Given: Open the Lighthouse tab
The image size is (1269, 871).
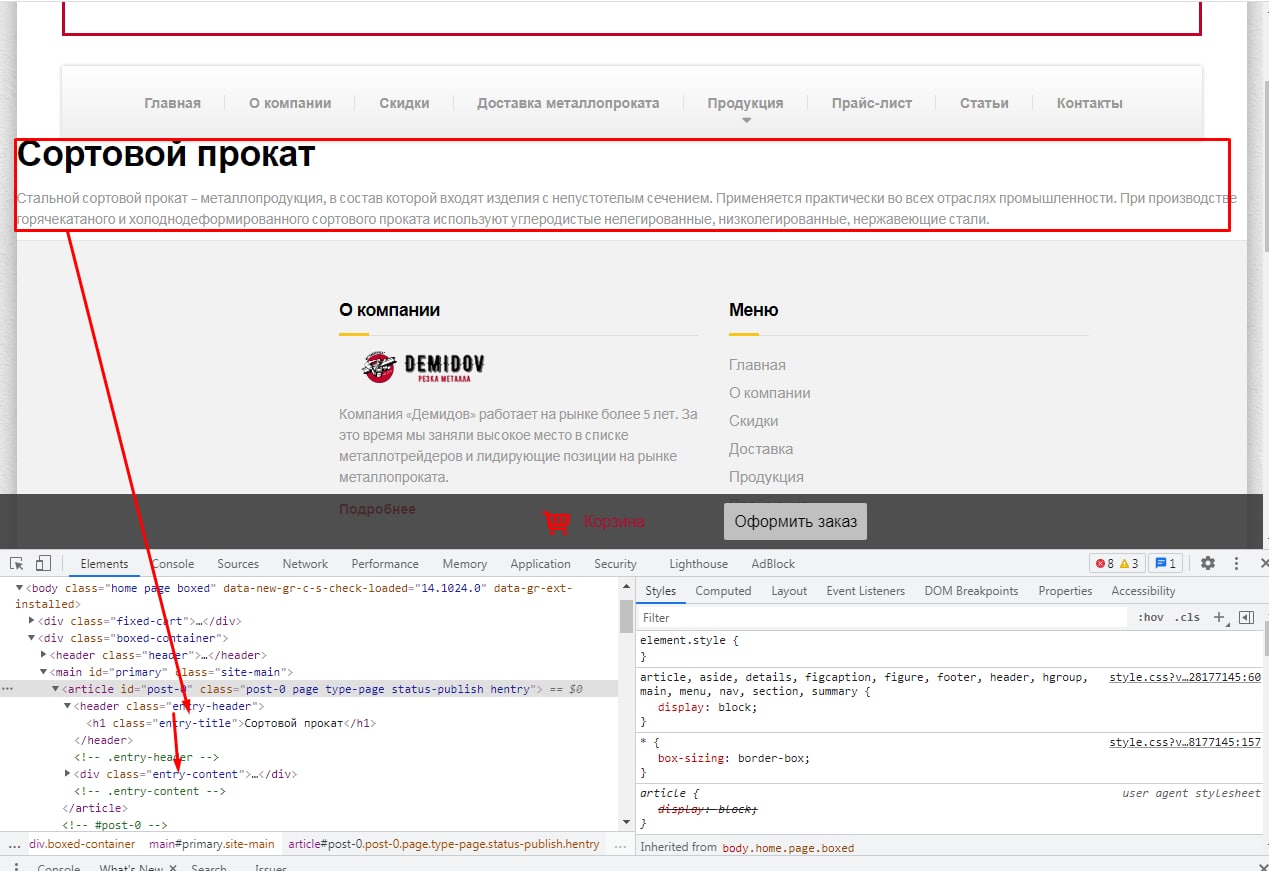Looking at the screenshot, I should 699,564.
